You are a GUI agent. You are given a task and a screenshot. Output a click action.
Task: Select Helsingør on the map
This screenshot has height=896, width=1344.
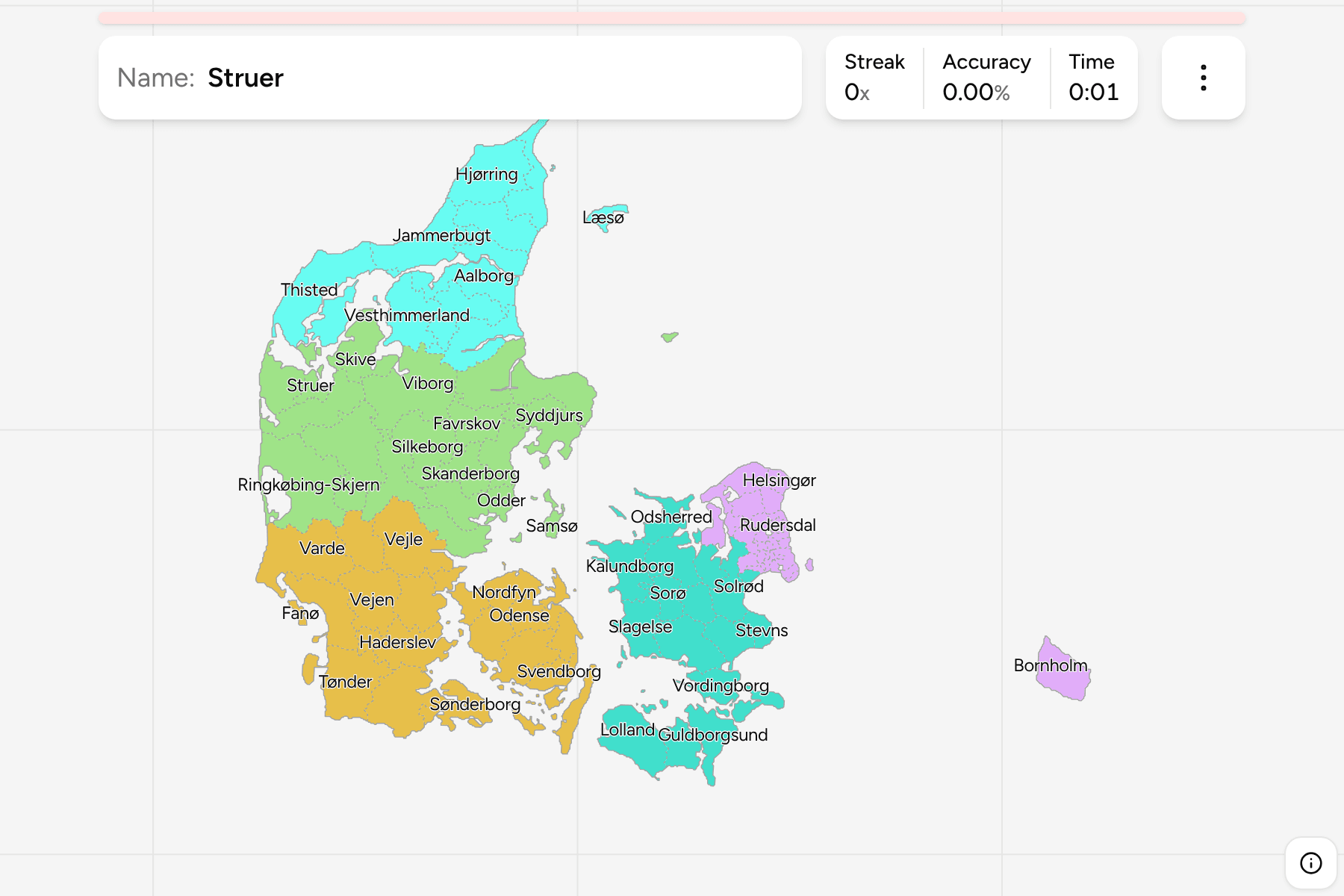pos(780,480)
